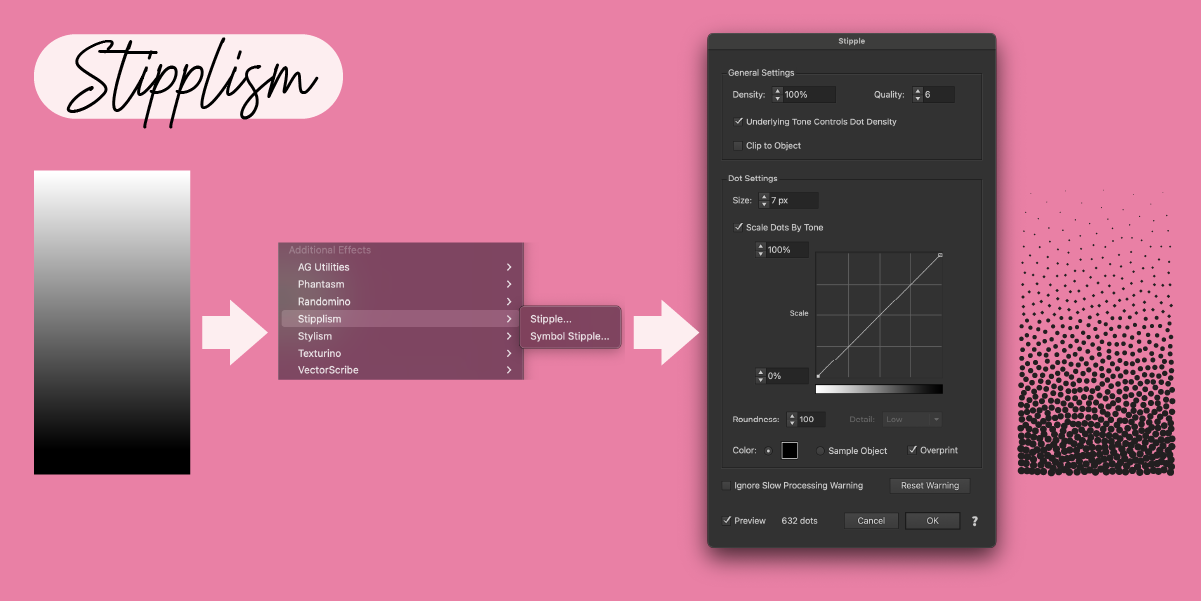Click top-right curve control point

[940, 256]
